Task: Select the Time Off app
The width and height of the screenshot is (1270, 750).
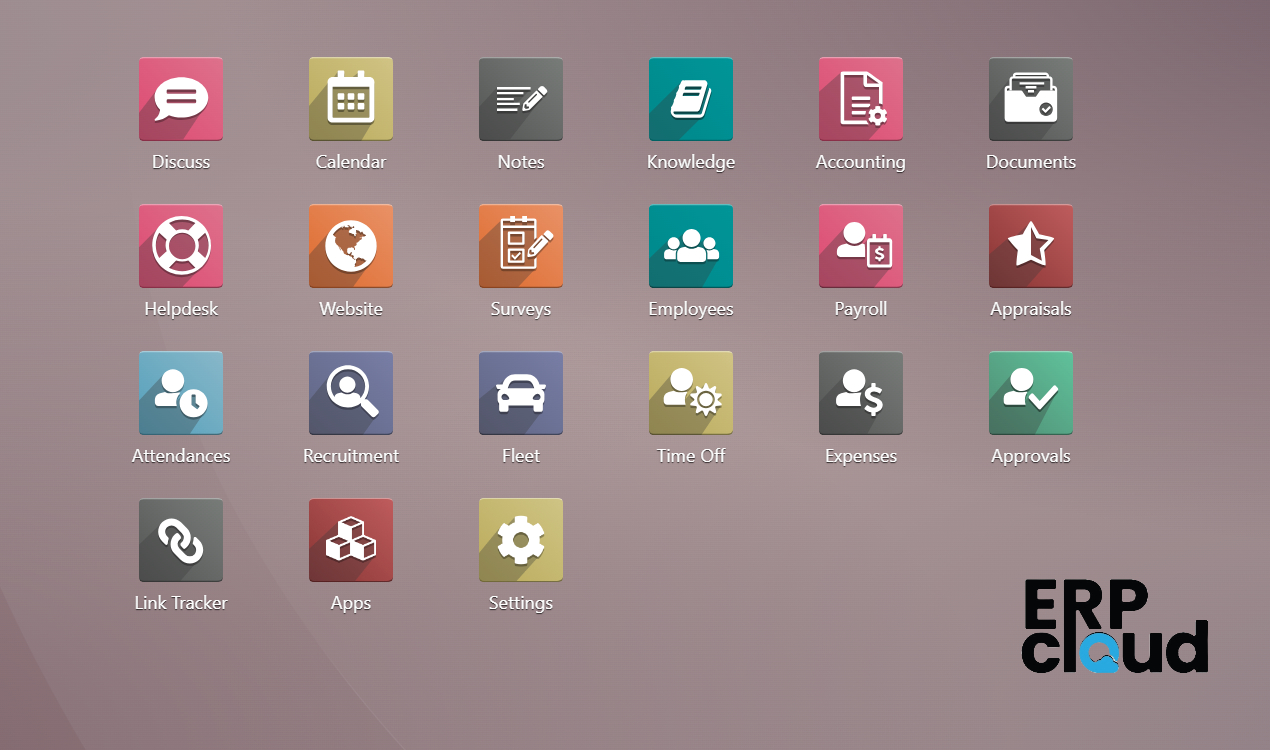Action: coord(691,393)
